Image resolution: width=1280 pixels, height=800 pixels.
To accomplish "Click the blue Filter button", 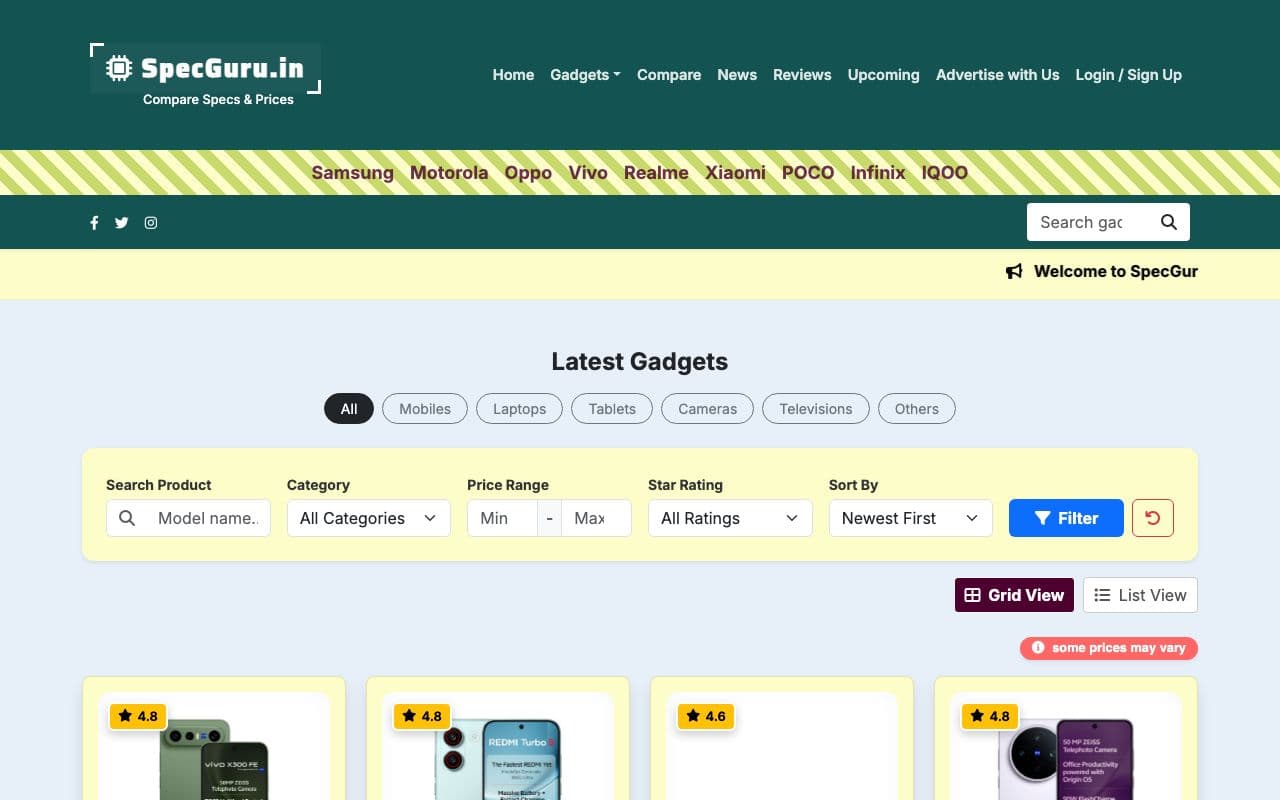I will [1066, 518].
